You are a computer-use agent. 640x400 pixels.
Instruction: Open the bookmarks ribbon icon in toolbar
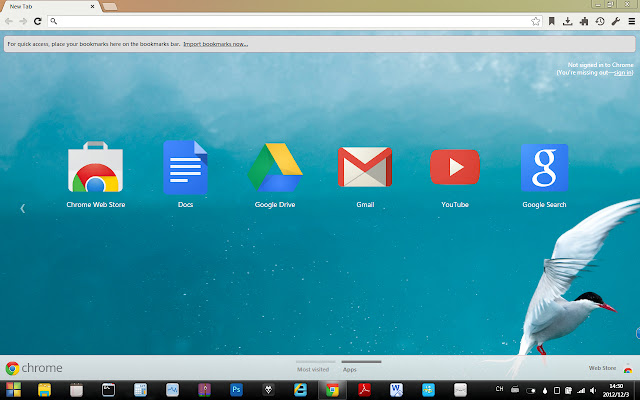[551, 21]
